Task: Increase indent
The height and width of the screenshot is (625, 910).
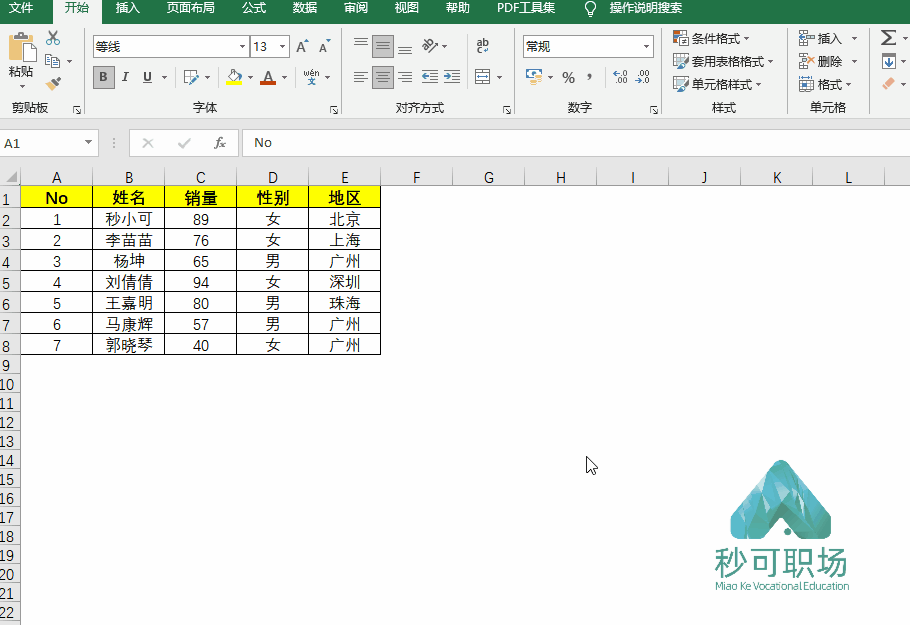Action: (452, 77)
